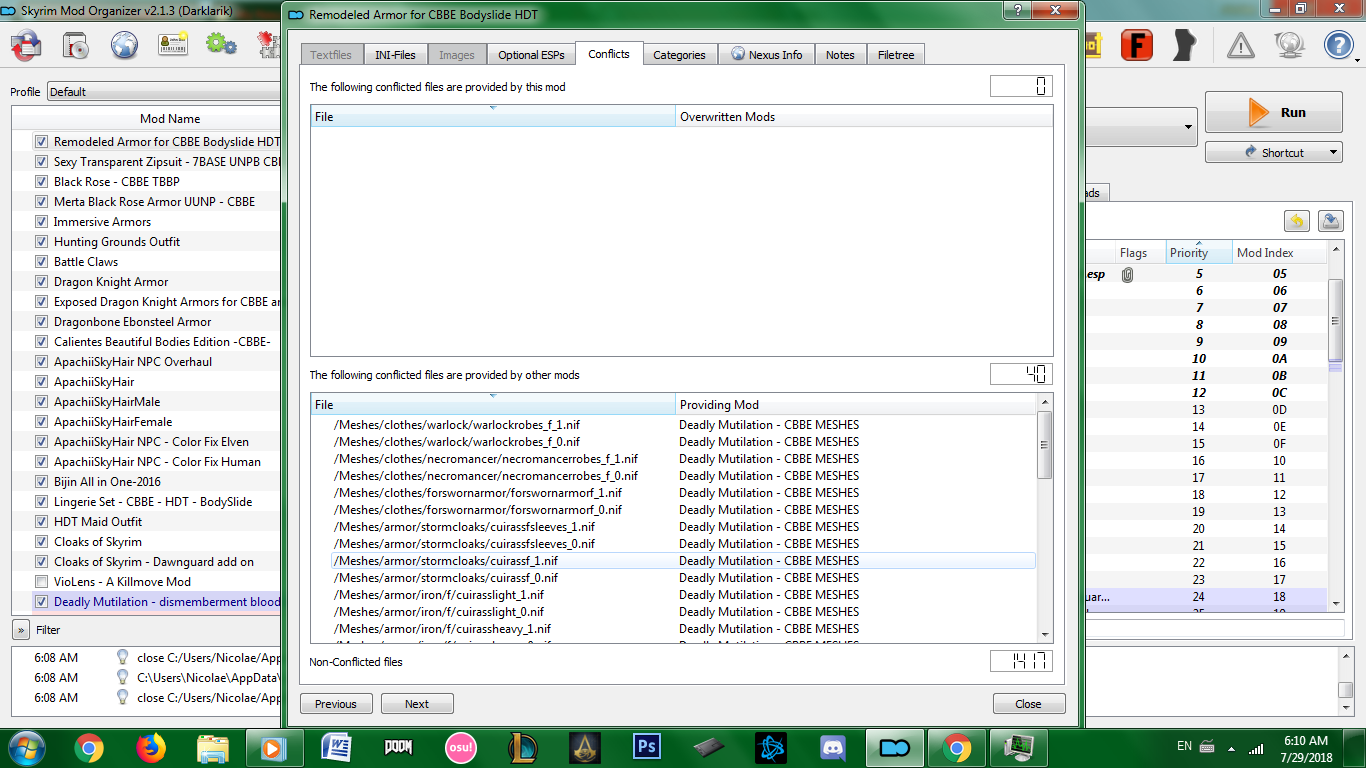The height and width of the screenshot is (768, 1366).
Task: Open the profiles ID card icon
Action: pyautogui.click(x=172, y=45)
